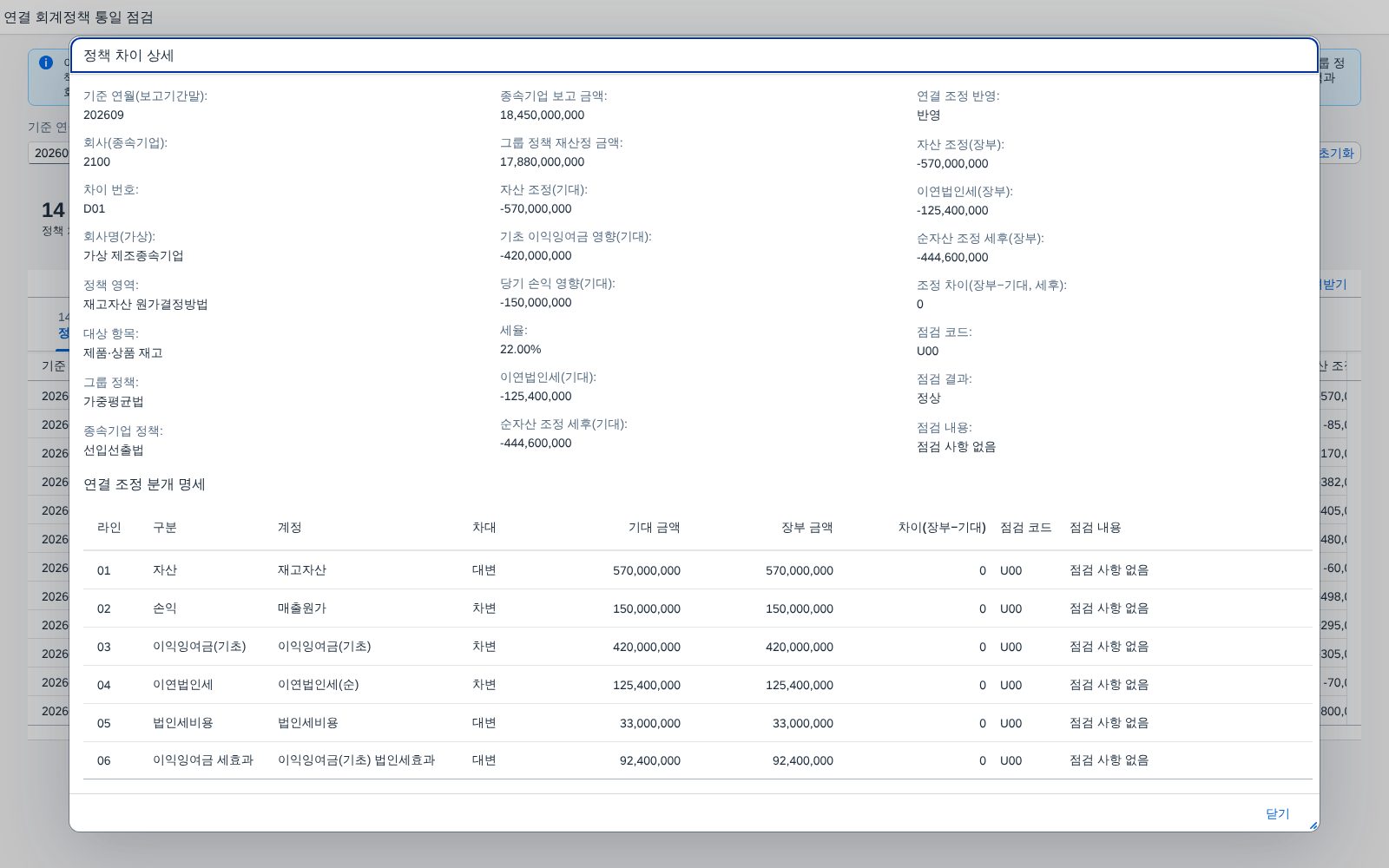Select journal line 01 재고자산 row

698,570
